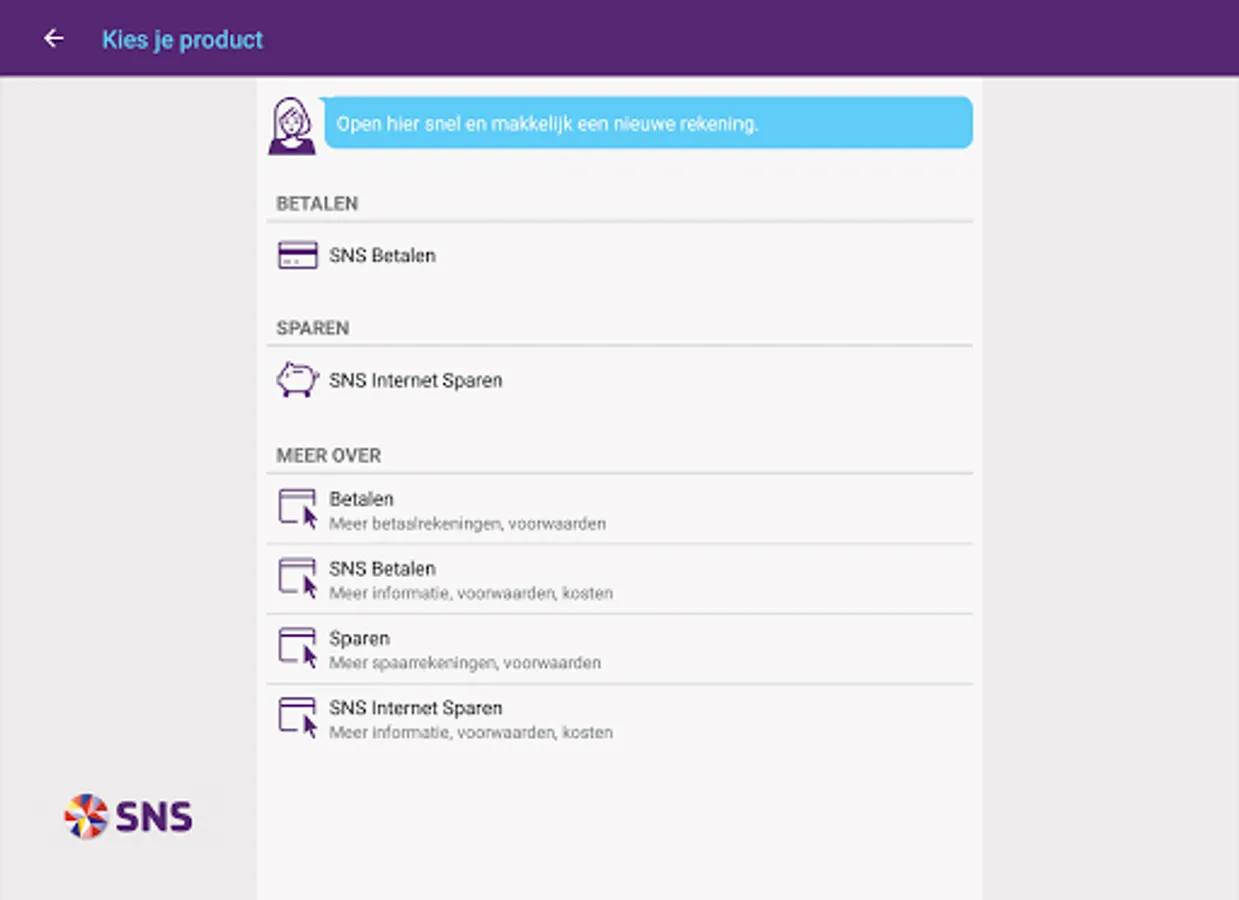Tap the SNS logo
Image resolution: width=1239 pixels, height=900 pixels.
(128, 817)
